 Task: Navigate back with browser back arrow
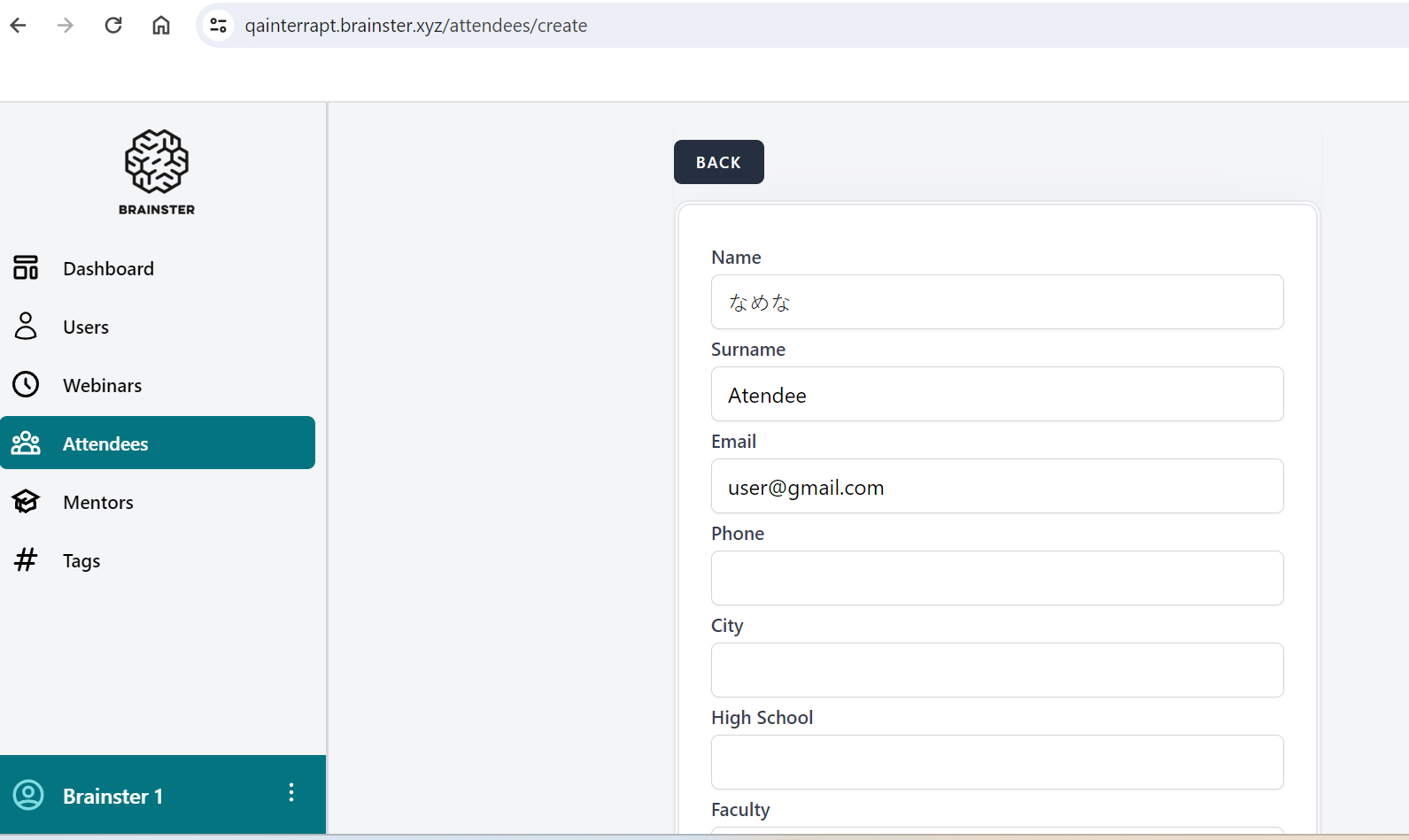point(18,25)
